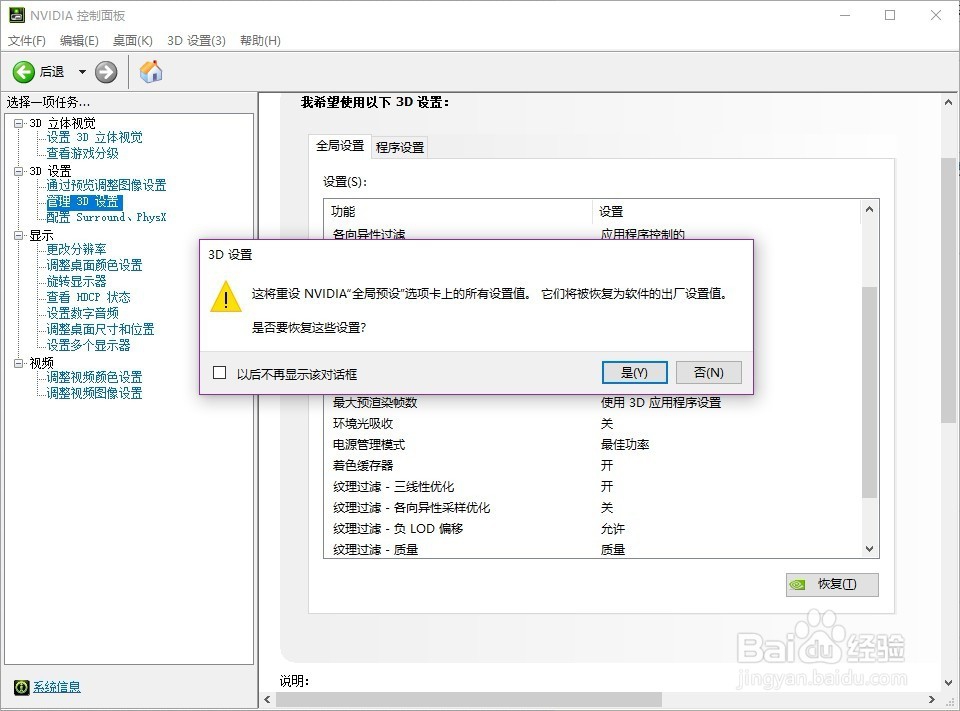Select 纹理过滤 - 质量 row
The height and width of the screenshot is (711, 960).
pyautogui.click(x=592, y=549)
